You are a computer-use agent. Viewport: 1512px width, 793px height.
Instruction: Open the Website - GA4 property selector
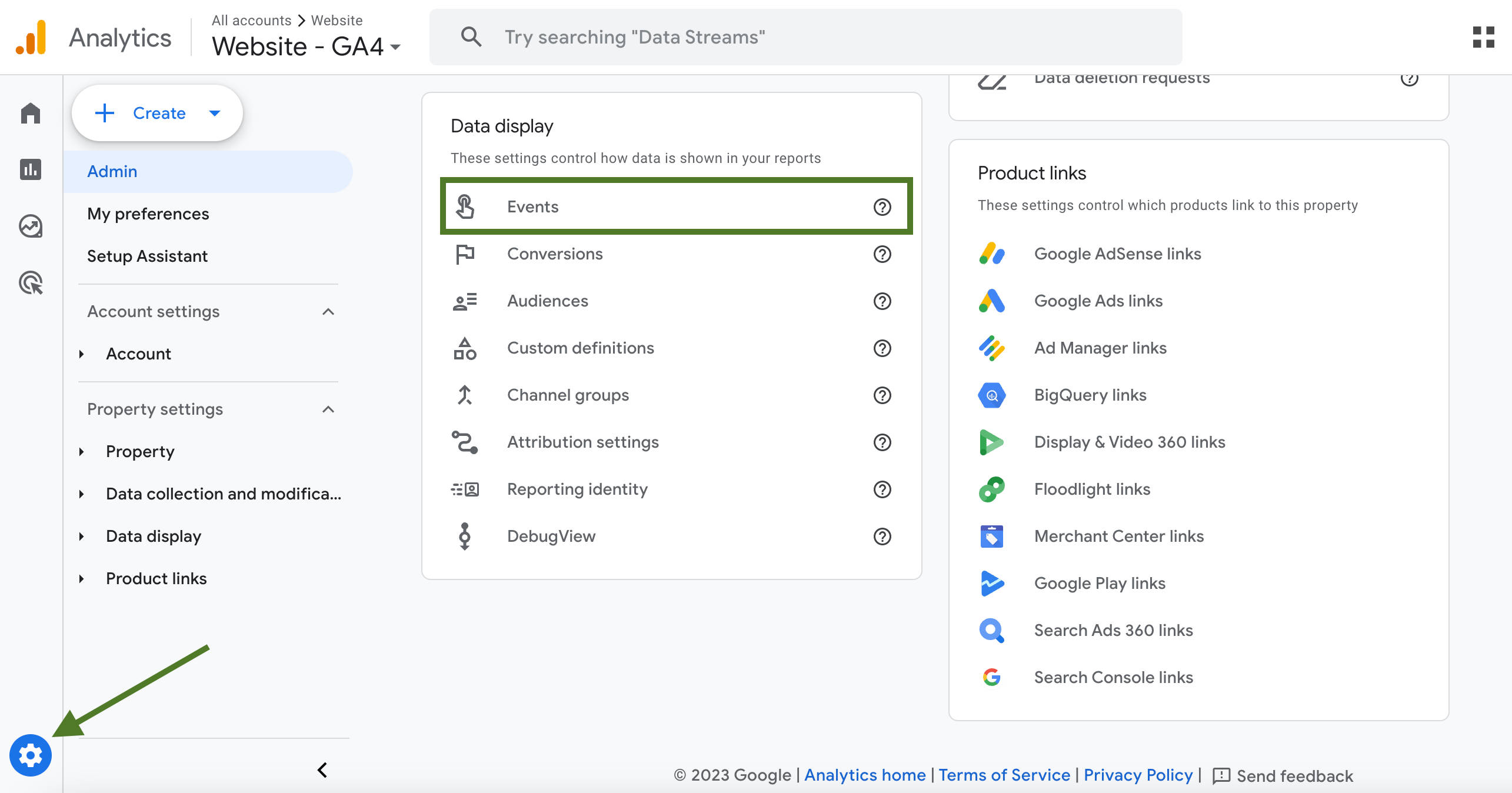click(x=306, y=46)
